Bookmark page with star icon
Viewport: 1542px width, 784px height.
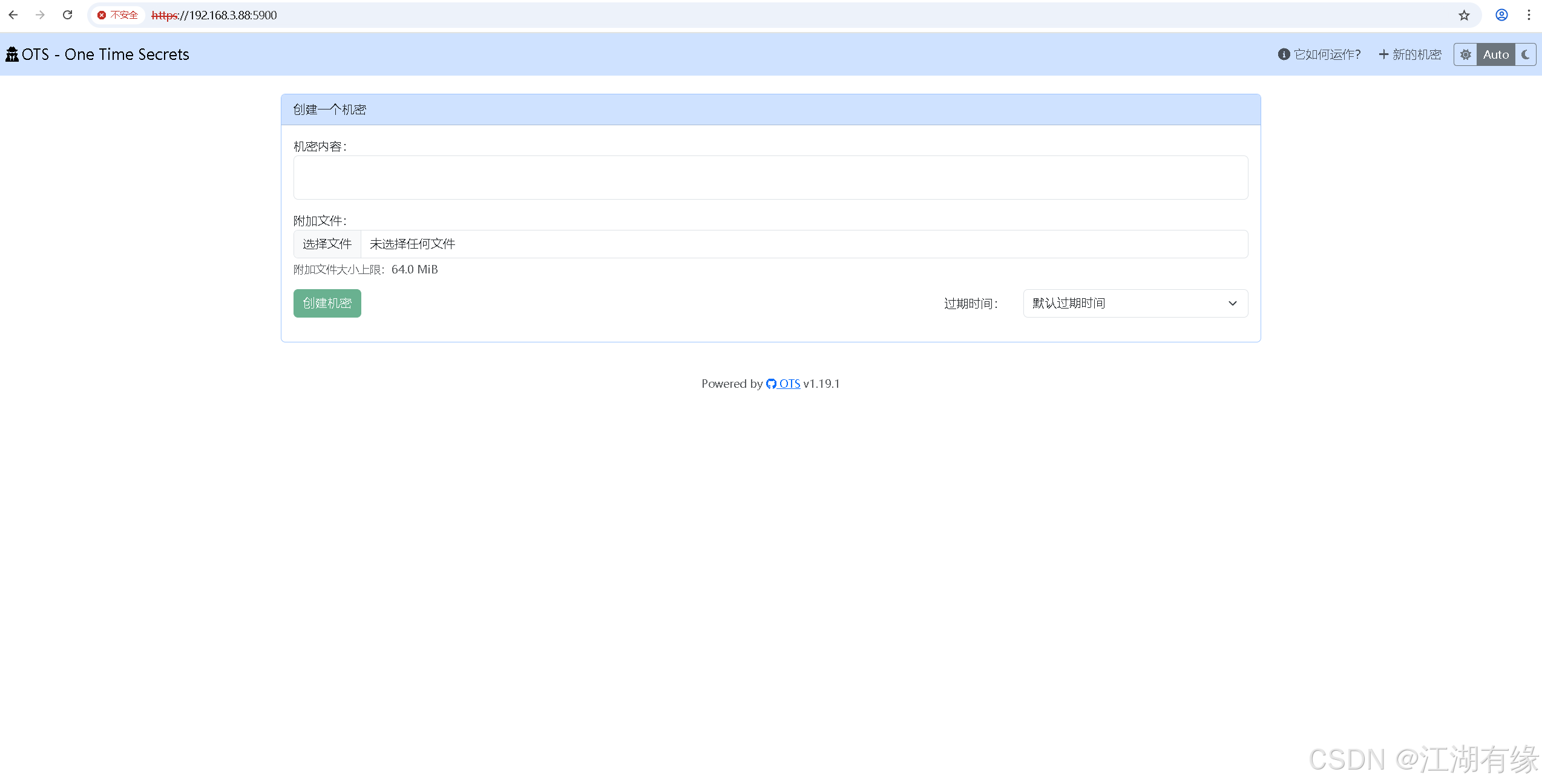[1463, 15]
